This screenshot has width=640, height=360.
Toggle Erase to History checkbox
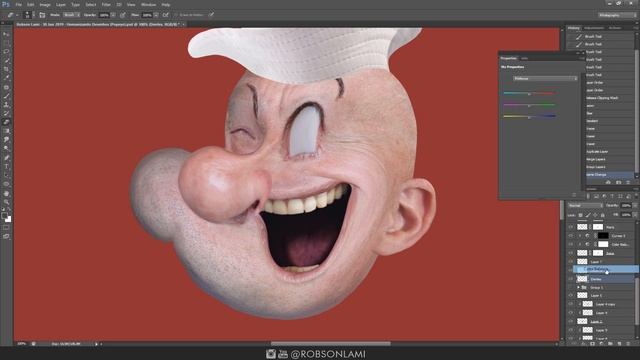tap(176, 15)
